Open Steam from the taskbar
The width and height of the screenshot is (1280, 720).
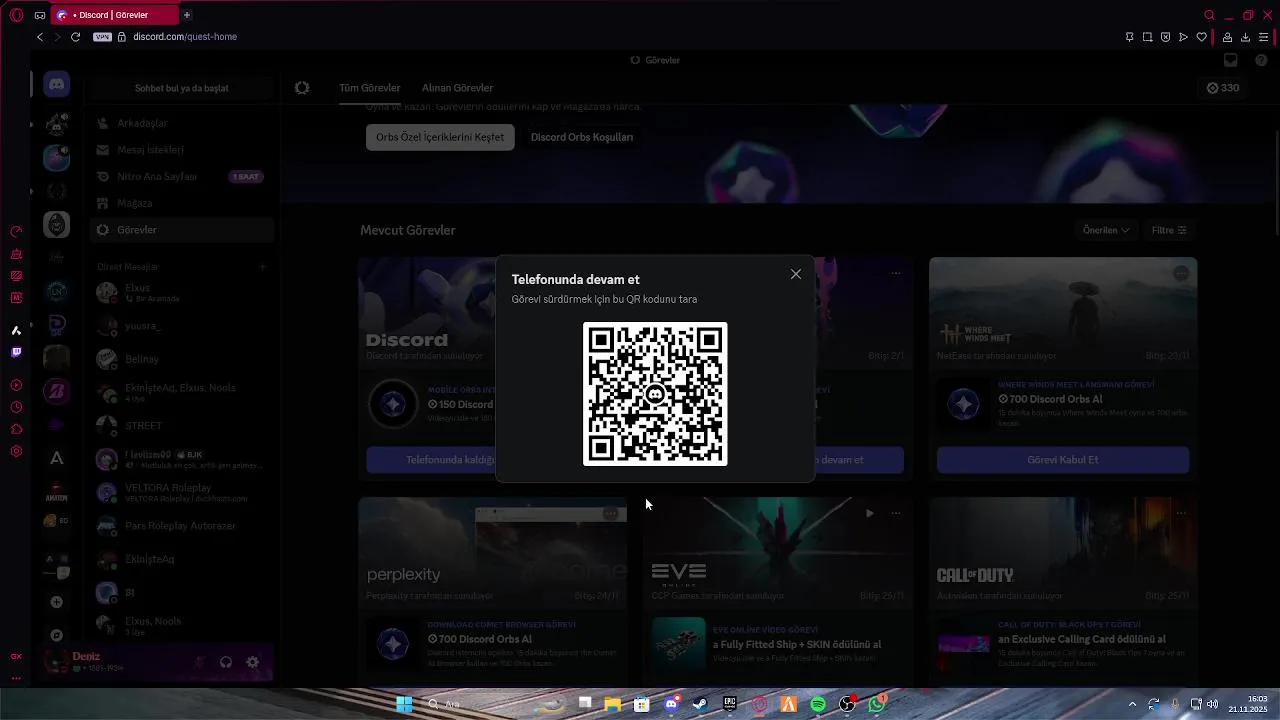(x=700, y=704)
